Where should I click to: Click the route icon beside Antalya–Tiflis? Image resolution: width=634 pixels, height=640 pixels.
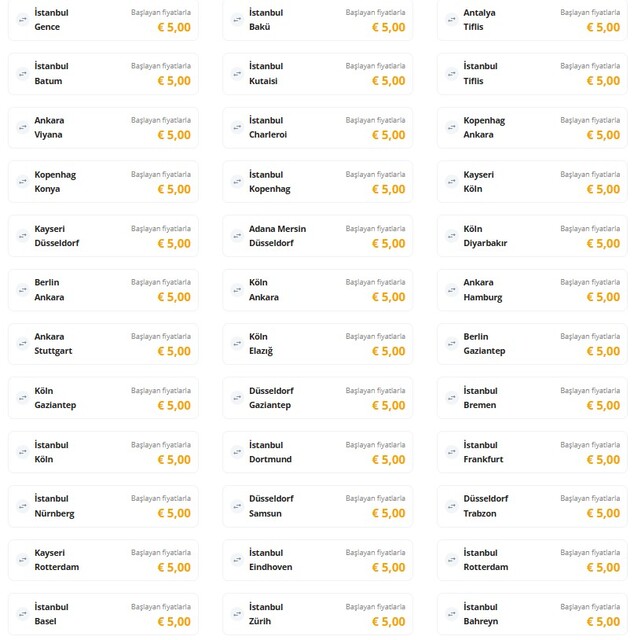(x=452, y=19)
